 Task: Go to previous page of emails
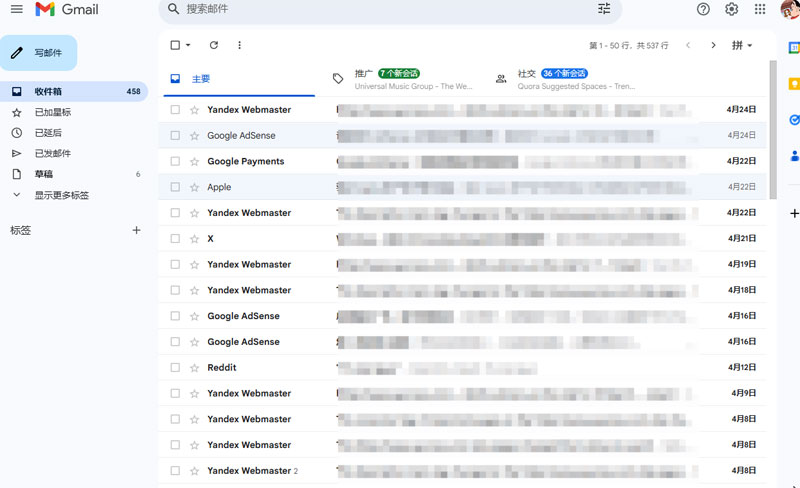pos(688,45)
